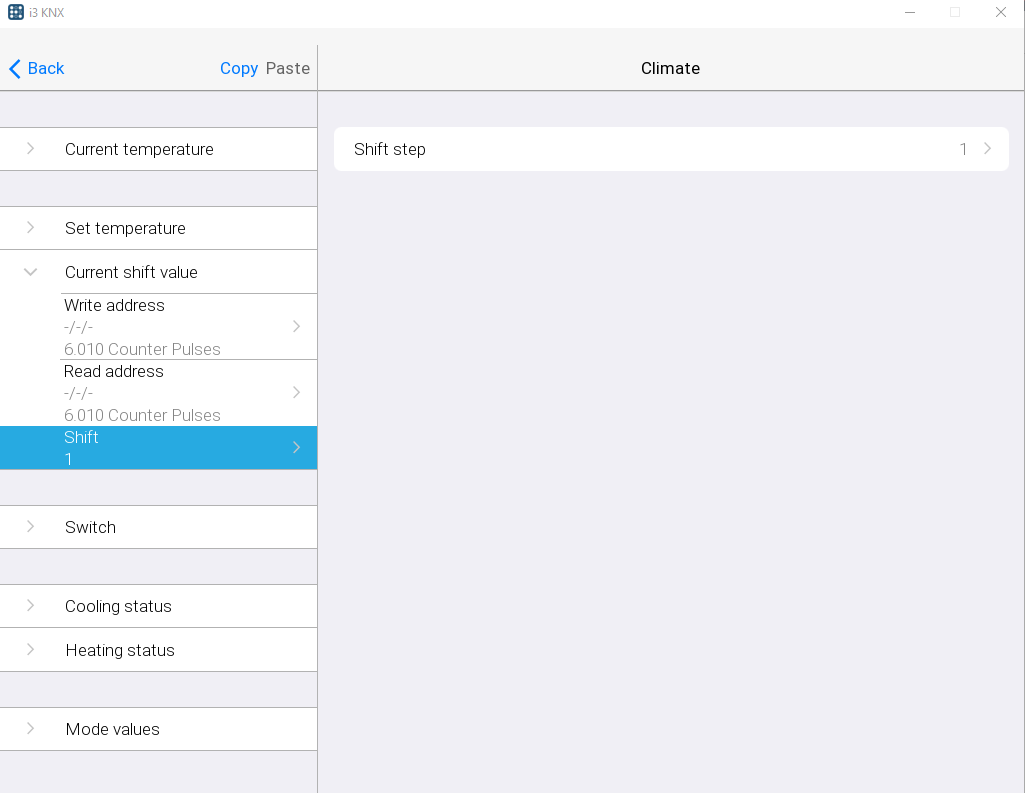Collapse the Current shift value section
The image size is (1025, 793).
point(31,272)
